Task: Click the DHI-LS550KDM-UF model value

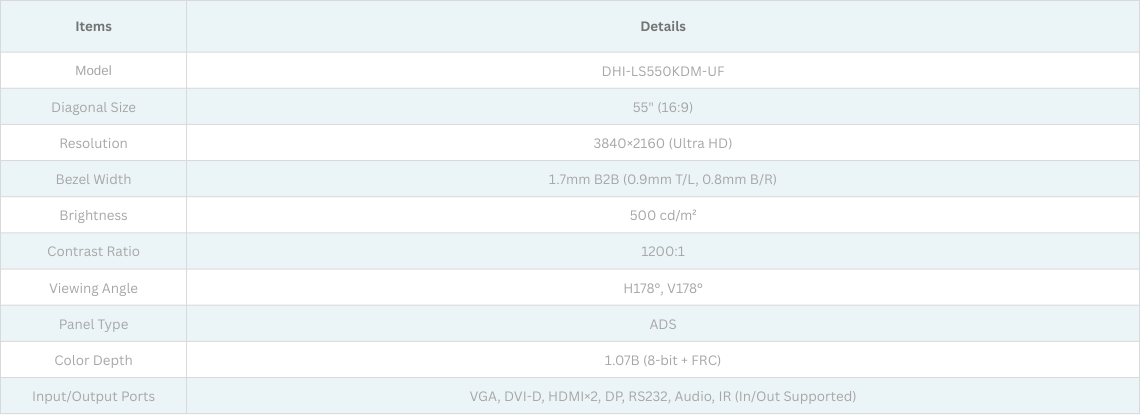Action: point(662,71)
